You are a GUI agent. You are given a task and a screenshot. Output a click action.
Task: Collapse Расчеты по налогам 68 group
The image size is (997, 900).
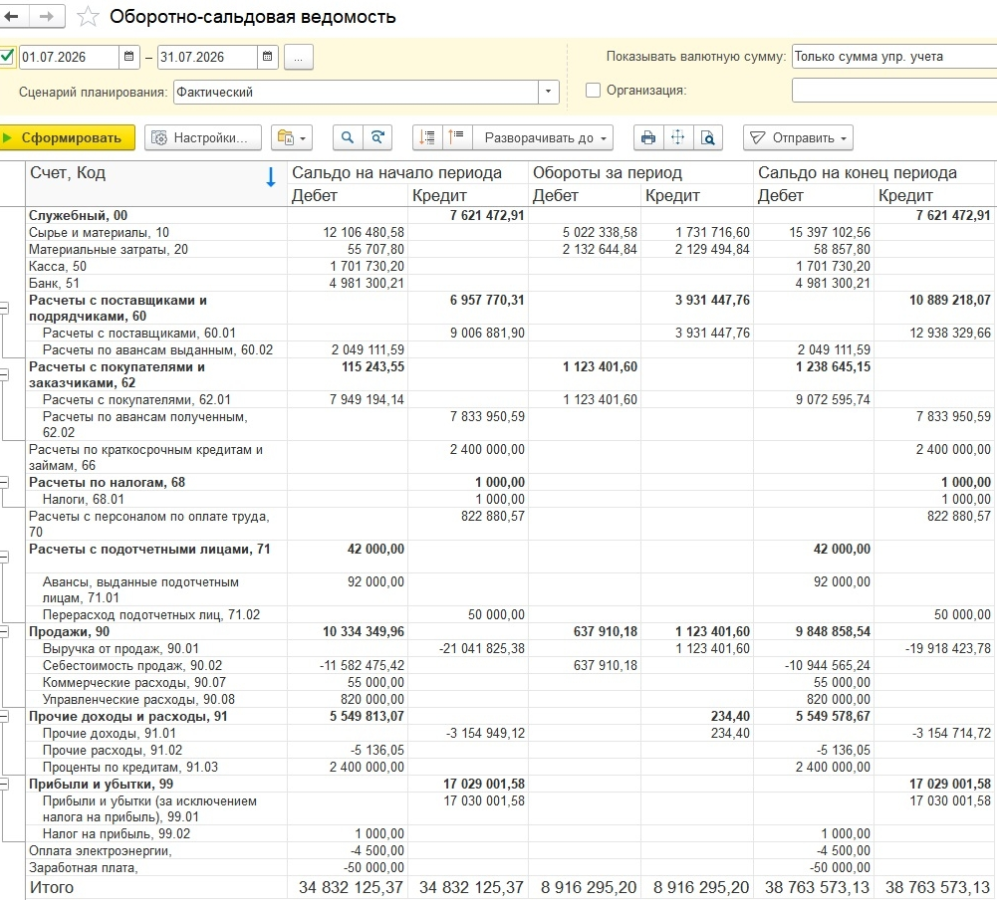(x=4, y=483)
